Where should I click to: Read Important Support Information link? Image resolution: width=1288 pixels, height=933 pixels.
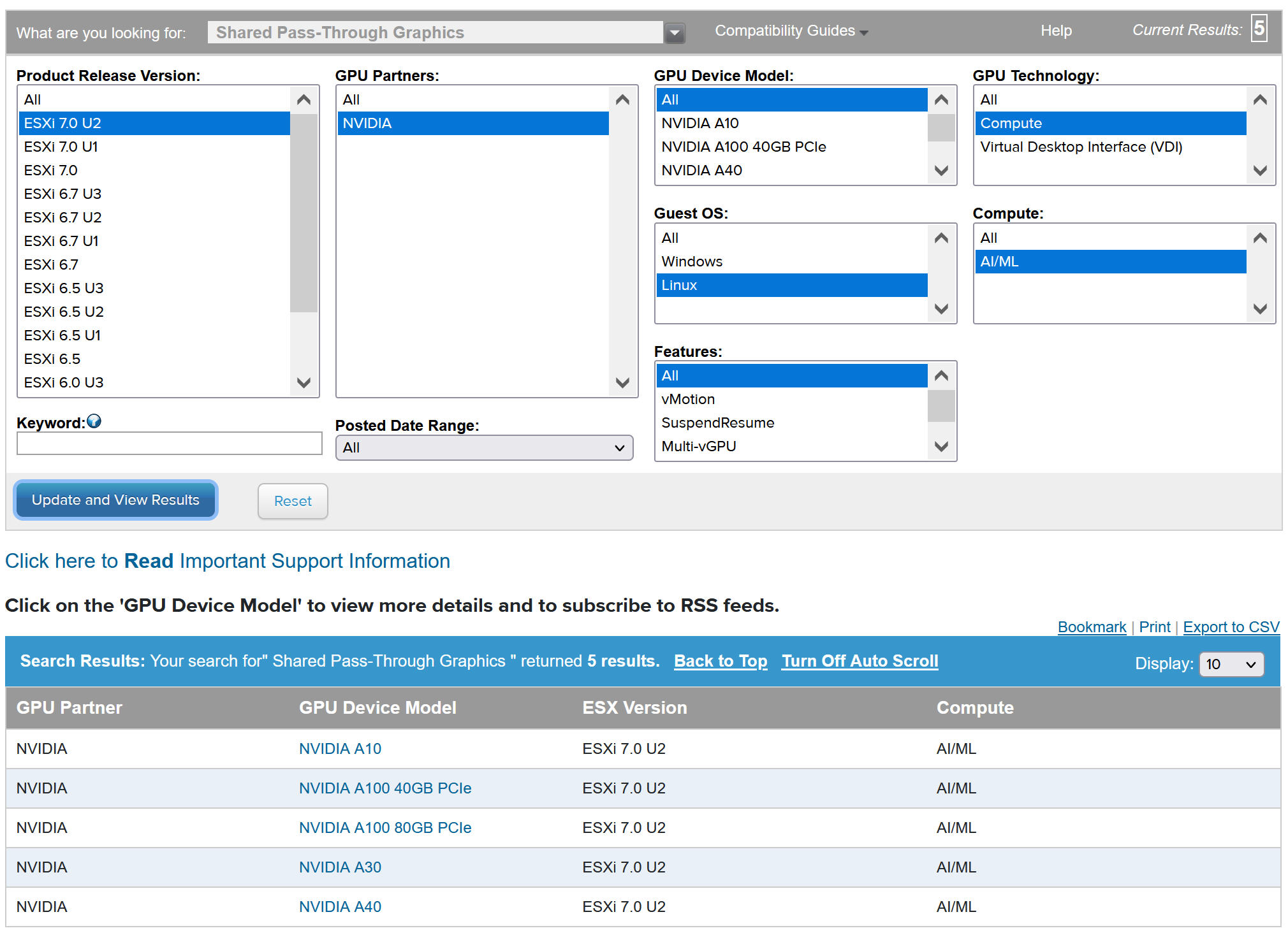(x=228, y=561)
